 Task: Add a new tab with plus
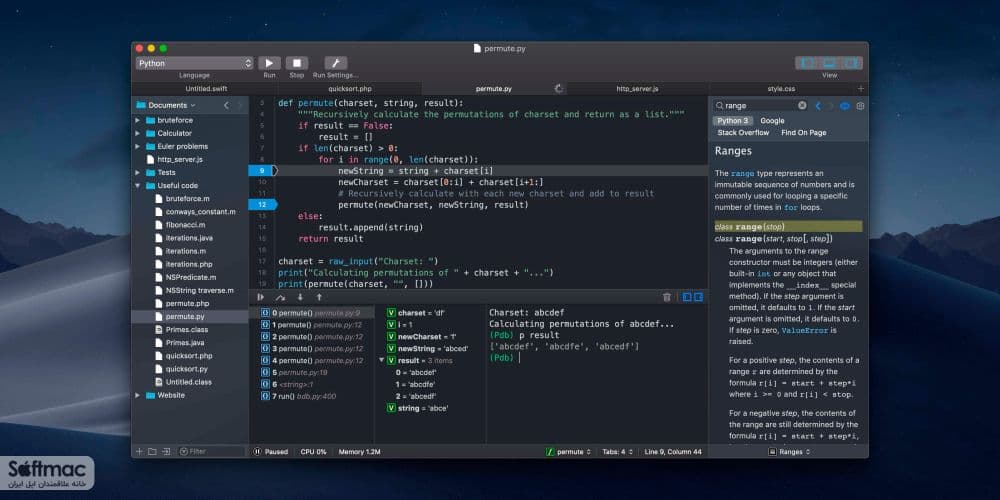tap(861, 89)
